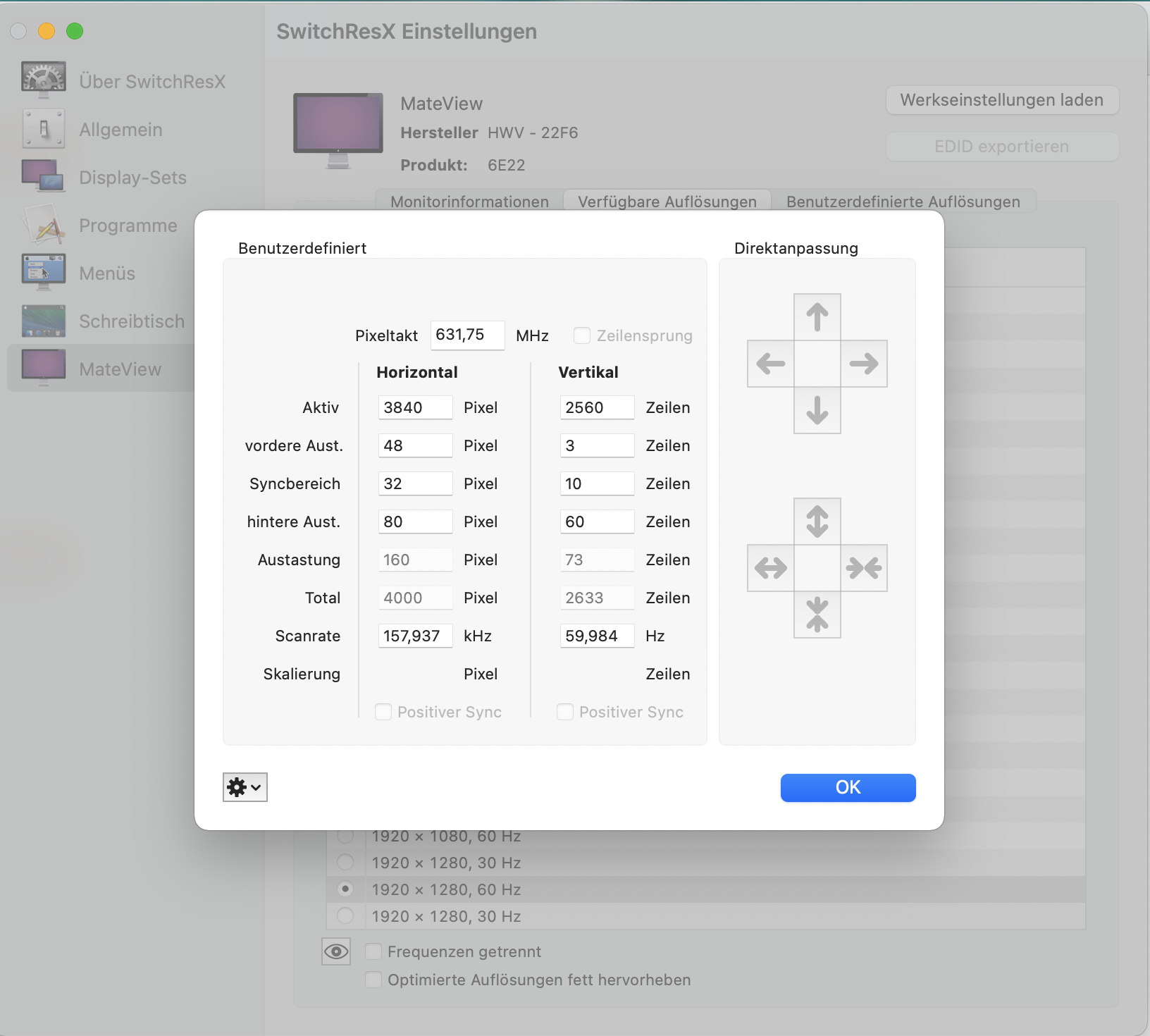
Task: Select Programme in the sidebar
Action: tap(100, 226)
